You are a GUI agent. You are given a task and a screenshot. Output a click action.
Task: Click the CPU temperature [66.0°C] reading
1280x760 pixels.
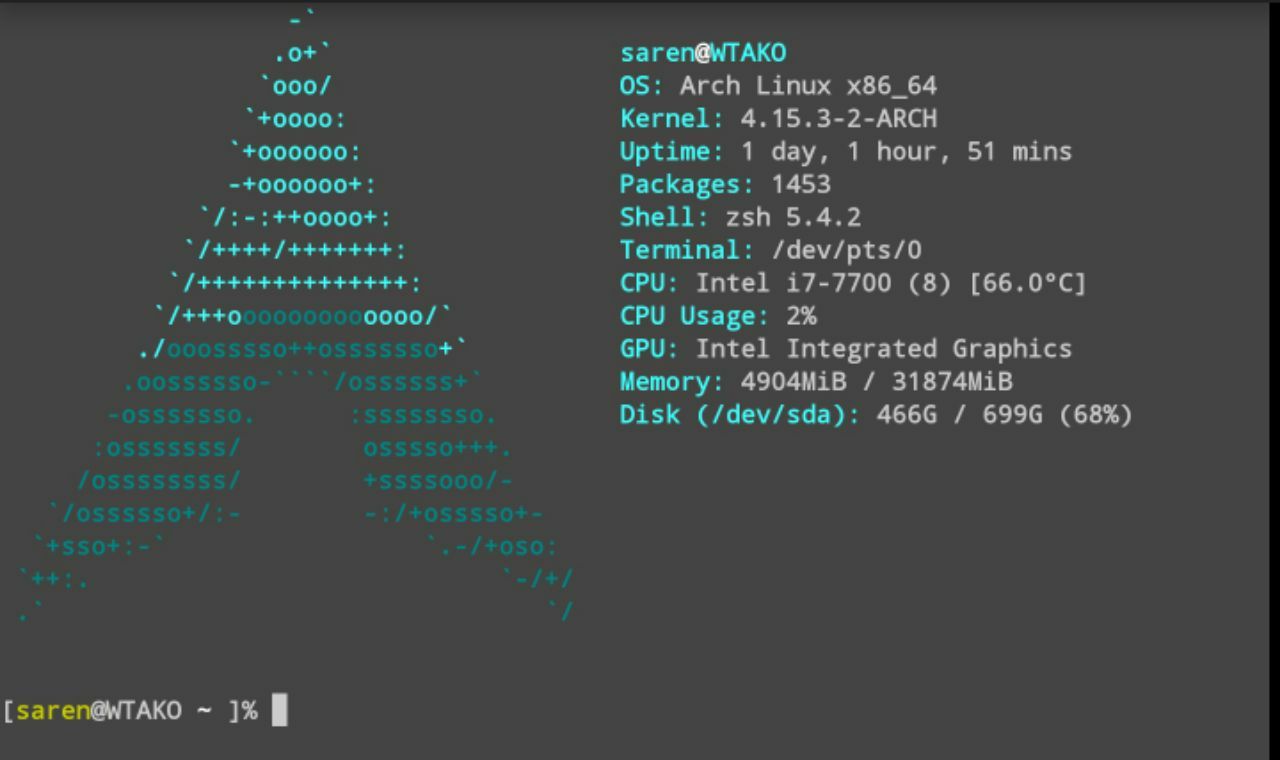pyautogui.click(x=1027, y=284)
